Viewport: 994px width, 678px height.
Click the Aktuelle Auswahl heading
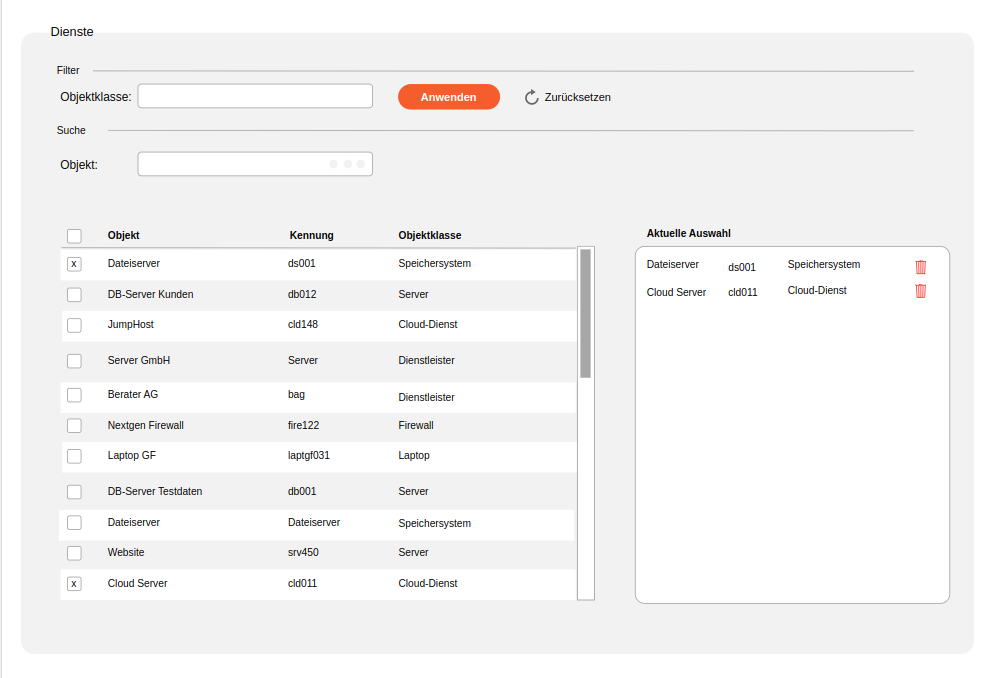coord(688,233)
